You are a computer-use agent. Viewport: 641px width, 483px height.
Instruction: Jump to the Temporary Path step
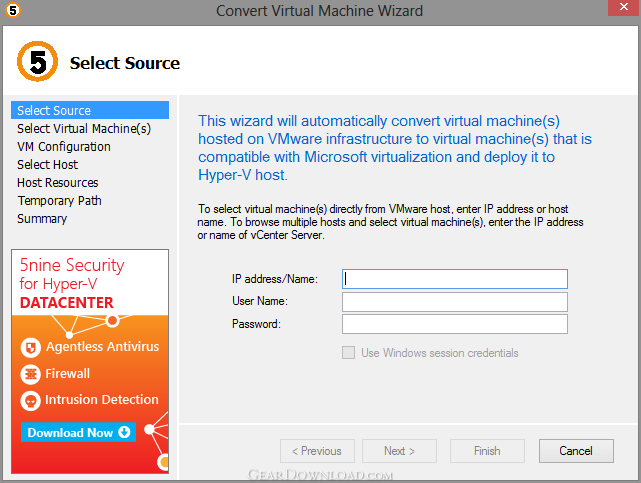[59, 201]
